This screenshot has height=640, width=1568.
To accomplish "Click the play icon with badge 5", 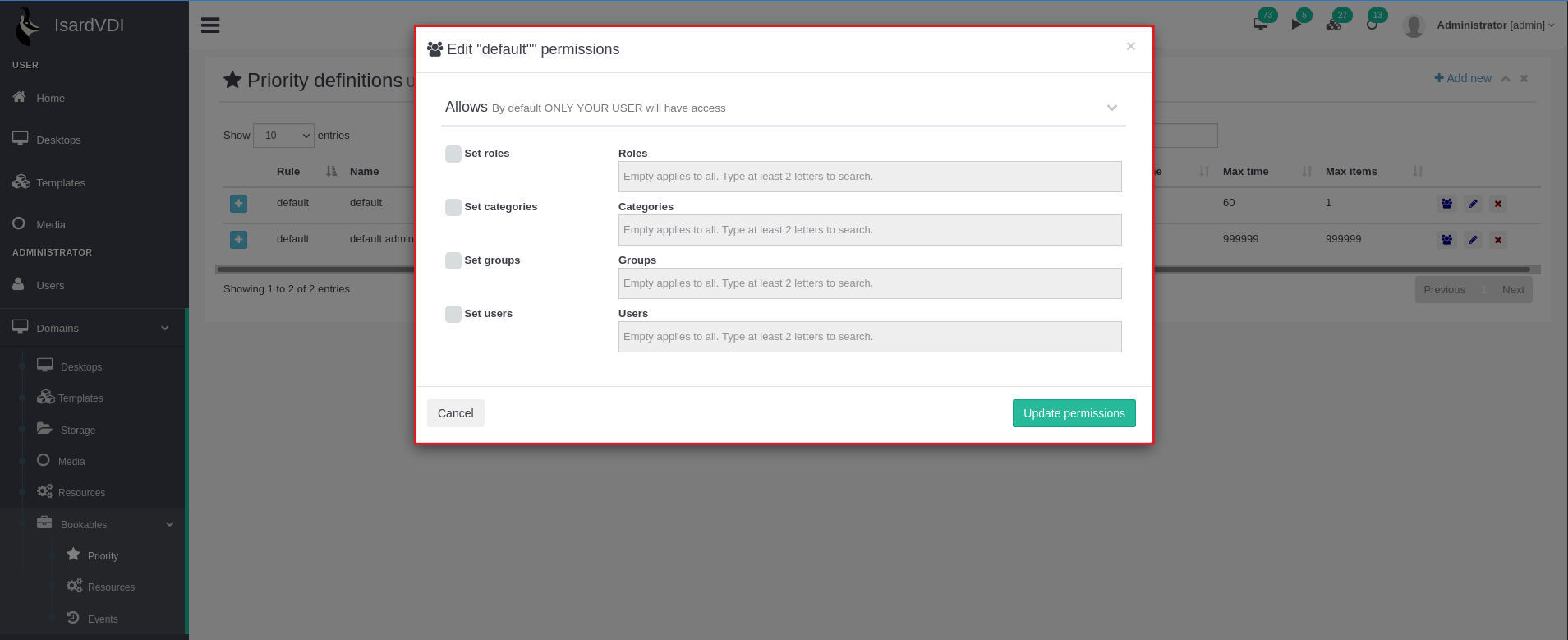I will [1296, 24].
